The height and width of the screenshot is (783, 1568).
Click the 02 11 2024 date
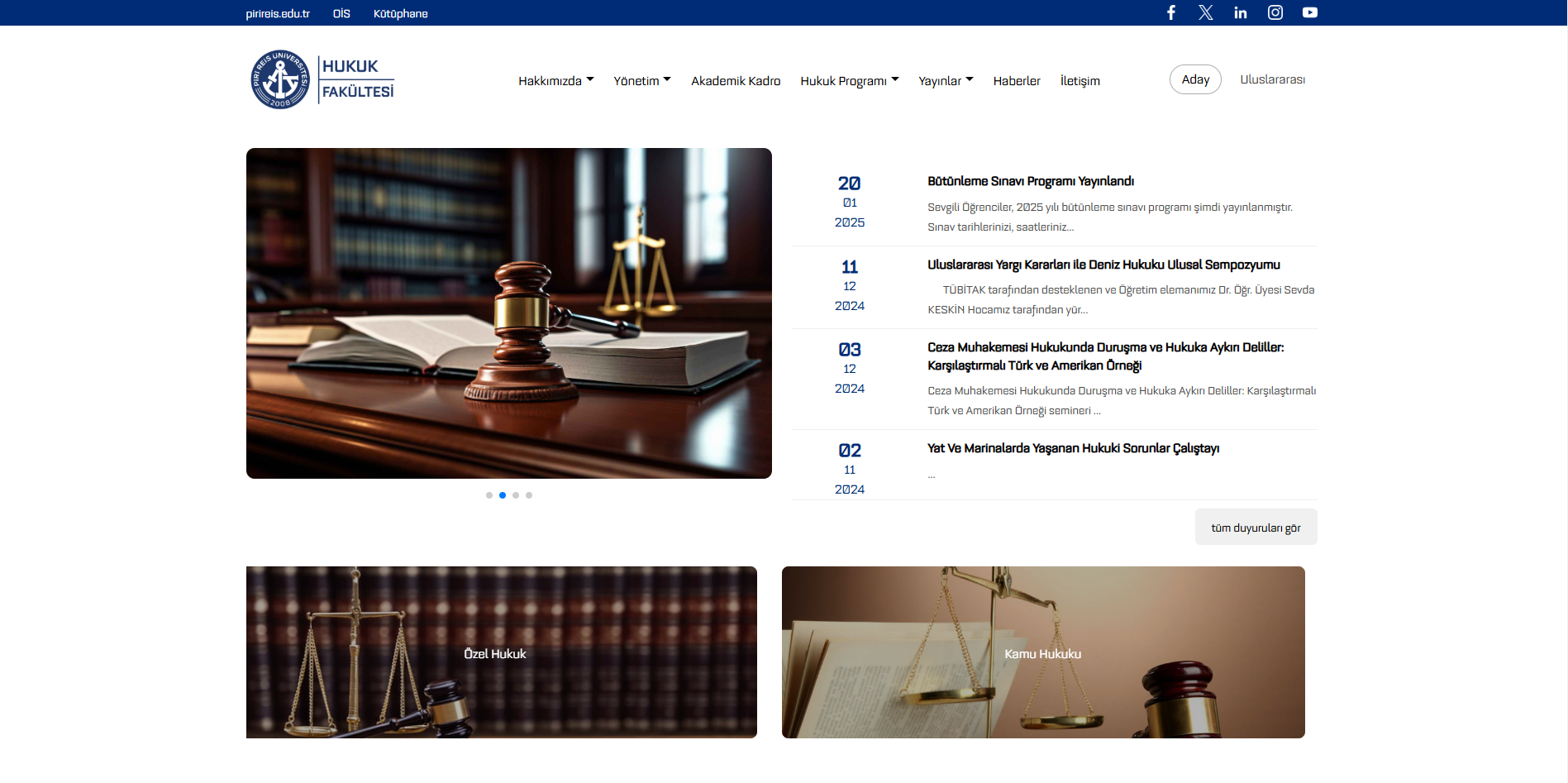[850, 470]
